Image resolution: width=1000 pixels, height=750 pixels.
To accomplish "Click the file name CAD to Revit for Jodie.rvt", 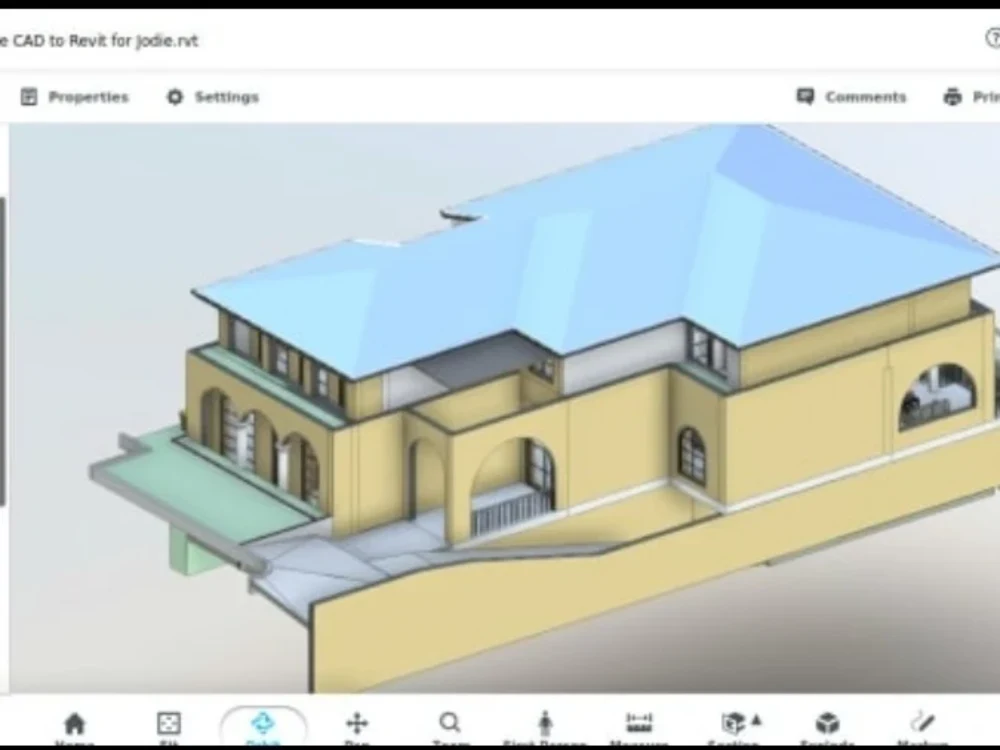I will point(100,40).
